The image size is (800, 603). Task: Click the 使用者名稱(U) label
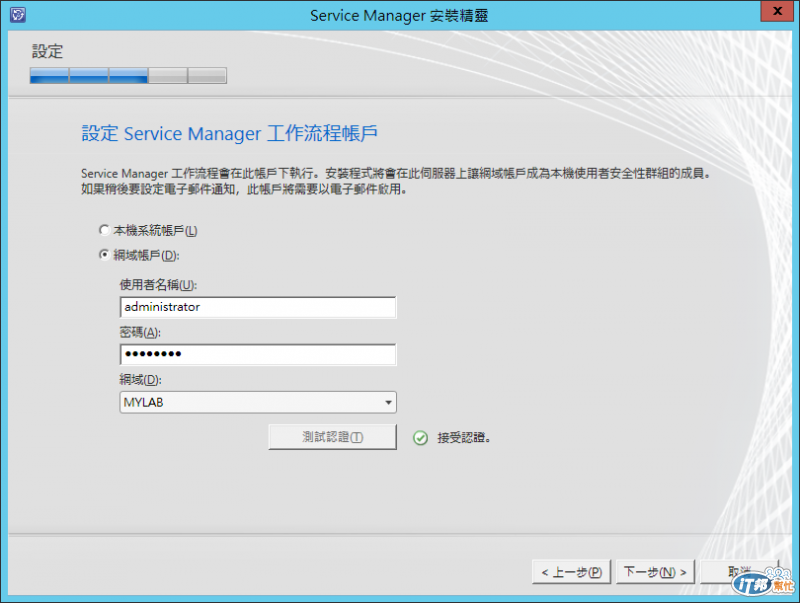158,285
